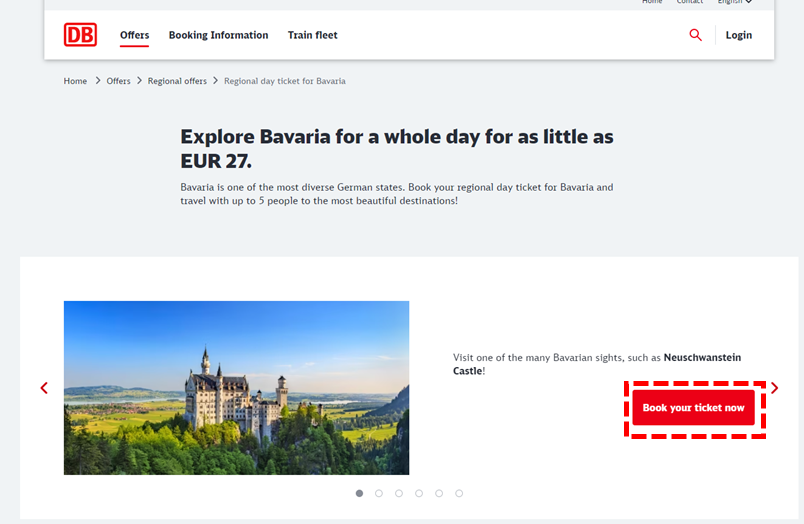This screenshot has height=524, width=804.
Task: Open the search magnifier icon
Action: pyautogui.click(x=695, y=35)
